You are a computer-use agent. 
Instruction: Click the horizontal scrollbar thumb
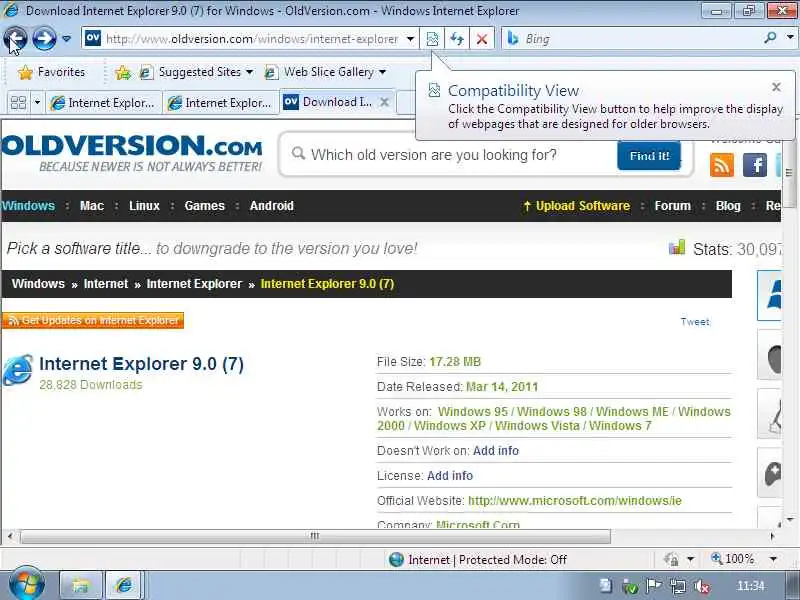[315, 536]
